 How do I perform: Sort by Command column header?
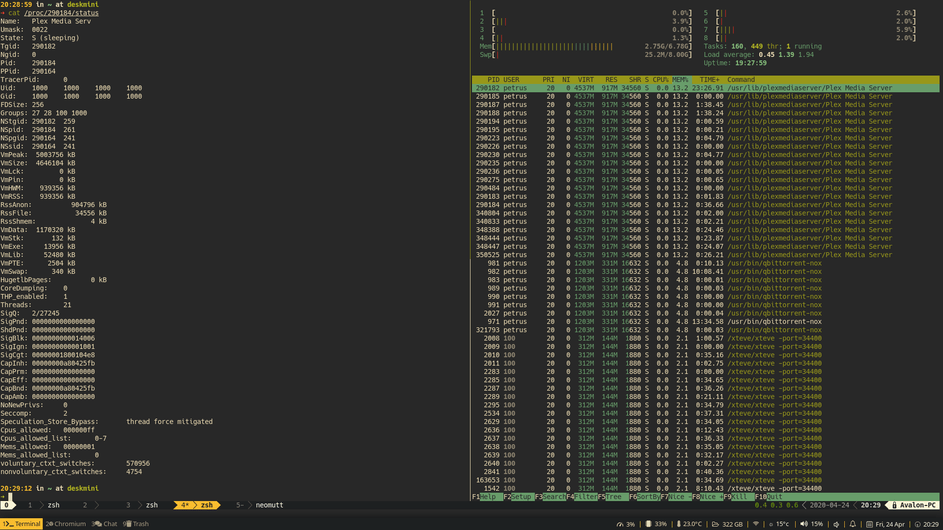(x=741, y=79)
